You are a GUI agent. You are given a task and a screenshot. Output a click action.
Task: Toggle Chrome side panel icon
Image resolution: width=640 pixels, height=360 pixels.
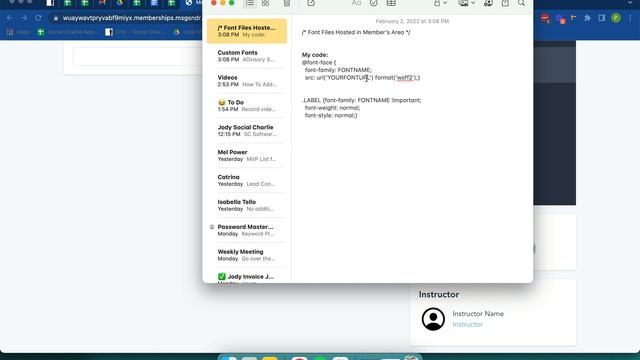click(x=602, y=18)
